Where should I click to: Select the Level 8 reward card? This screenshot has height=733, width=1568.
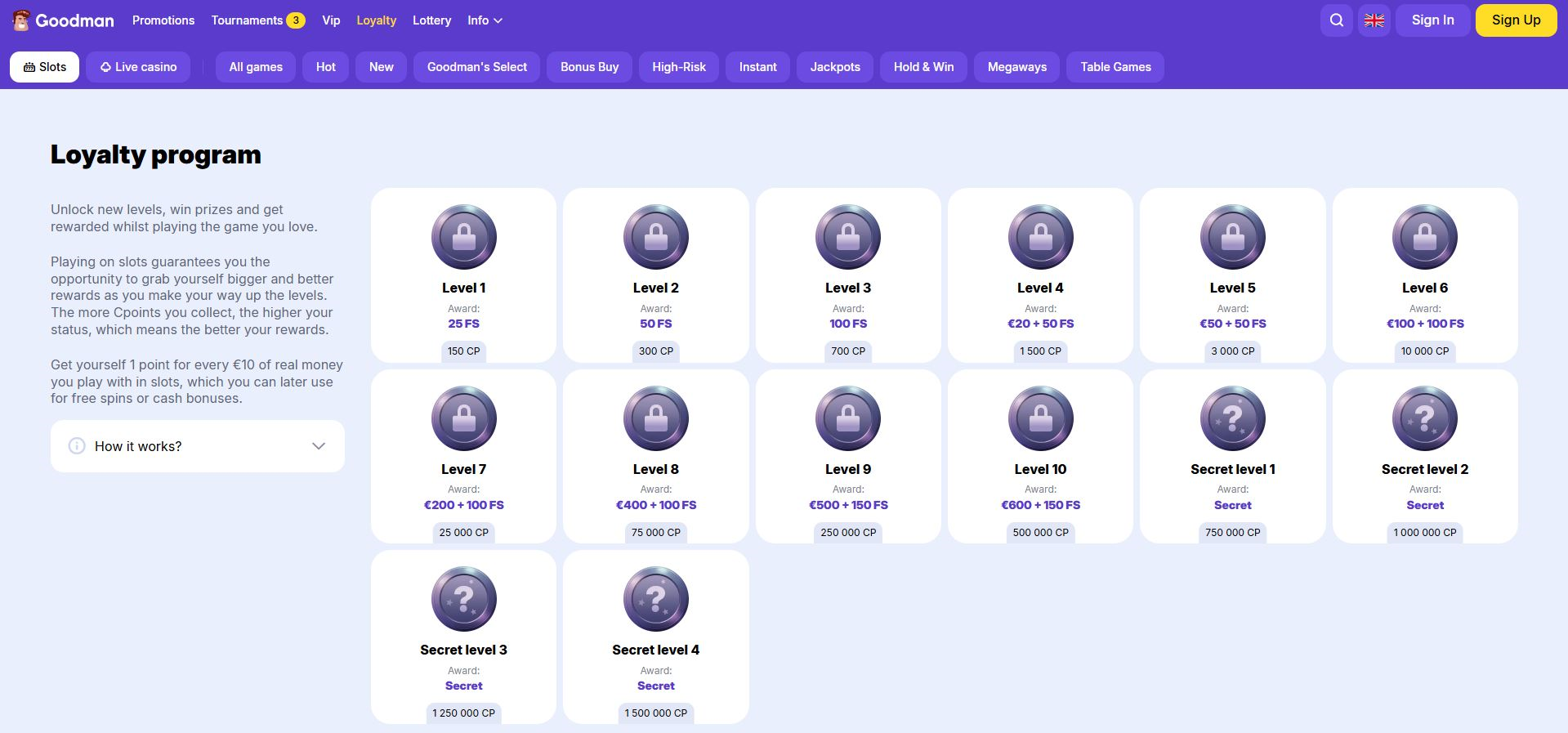(x=655, y=456)
